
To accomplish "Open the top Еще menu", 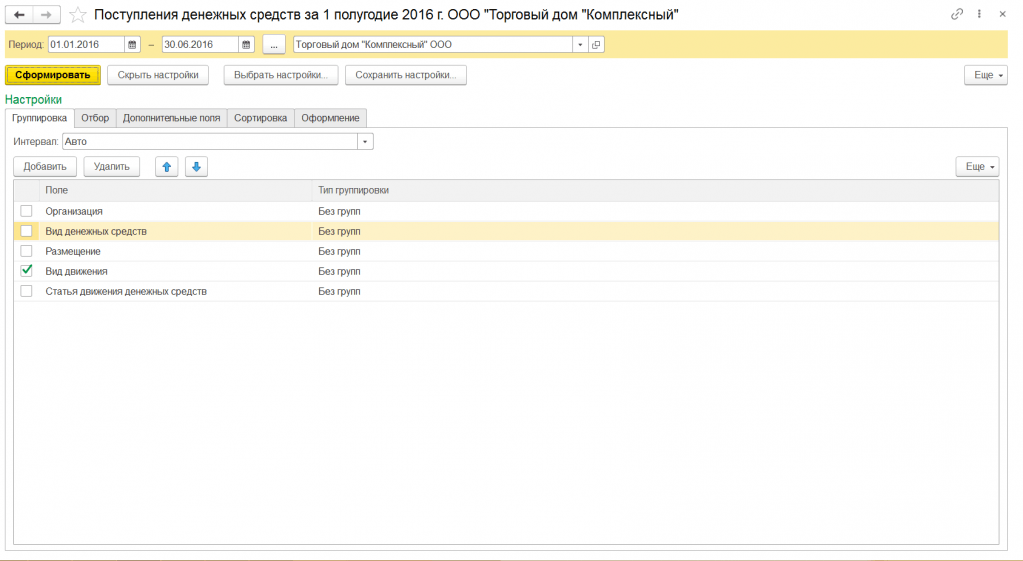I will 985,75.
